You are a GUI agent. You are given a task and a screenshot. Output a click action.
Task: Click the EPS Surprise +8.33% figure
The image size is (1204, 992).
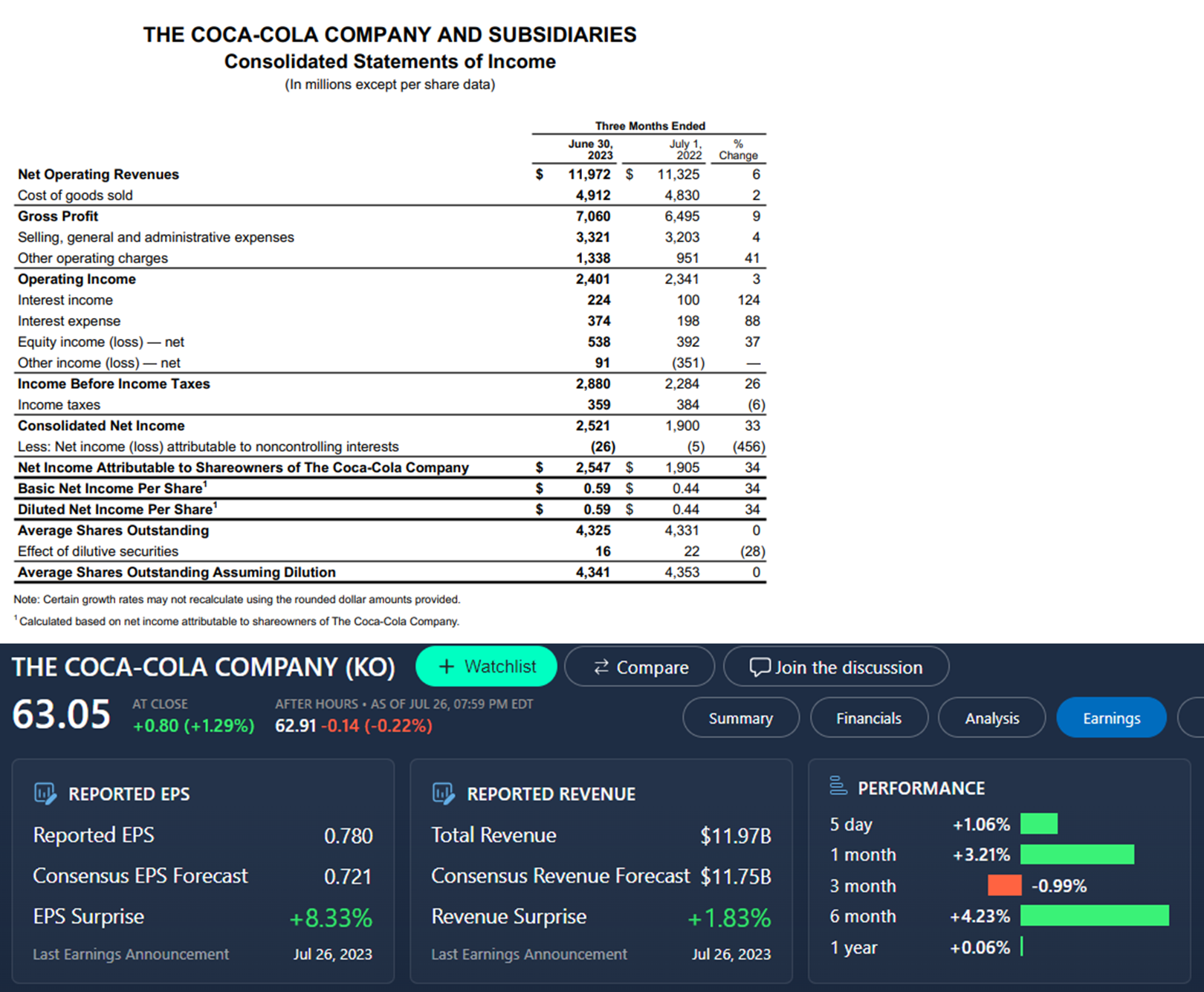331,918
